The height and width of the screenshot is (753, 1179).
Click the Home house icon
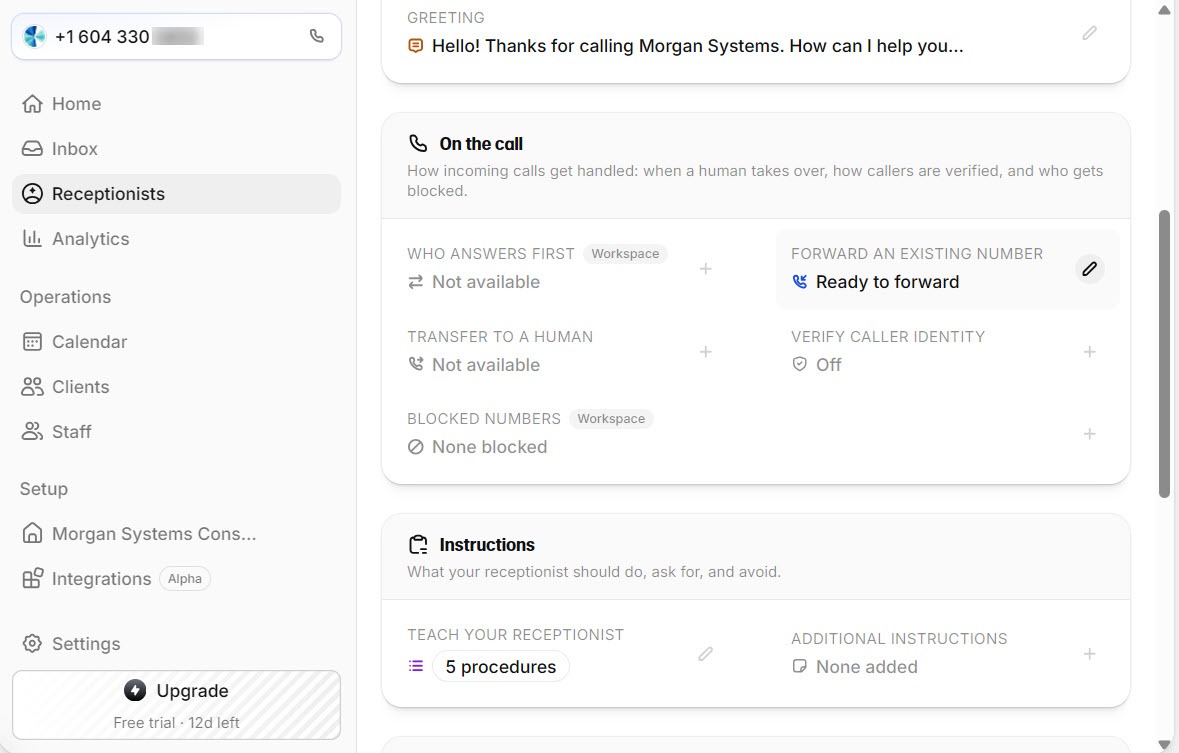32,104
